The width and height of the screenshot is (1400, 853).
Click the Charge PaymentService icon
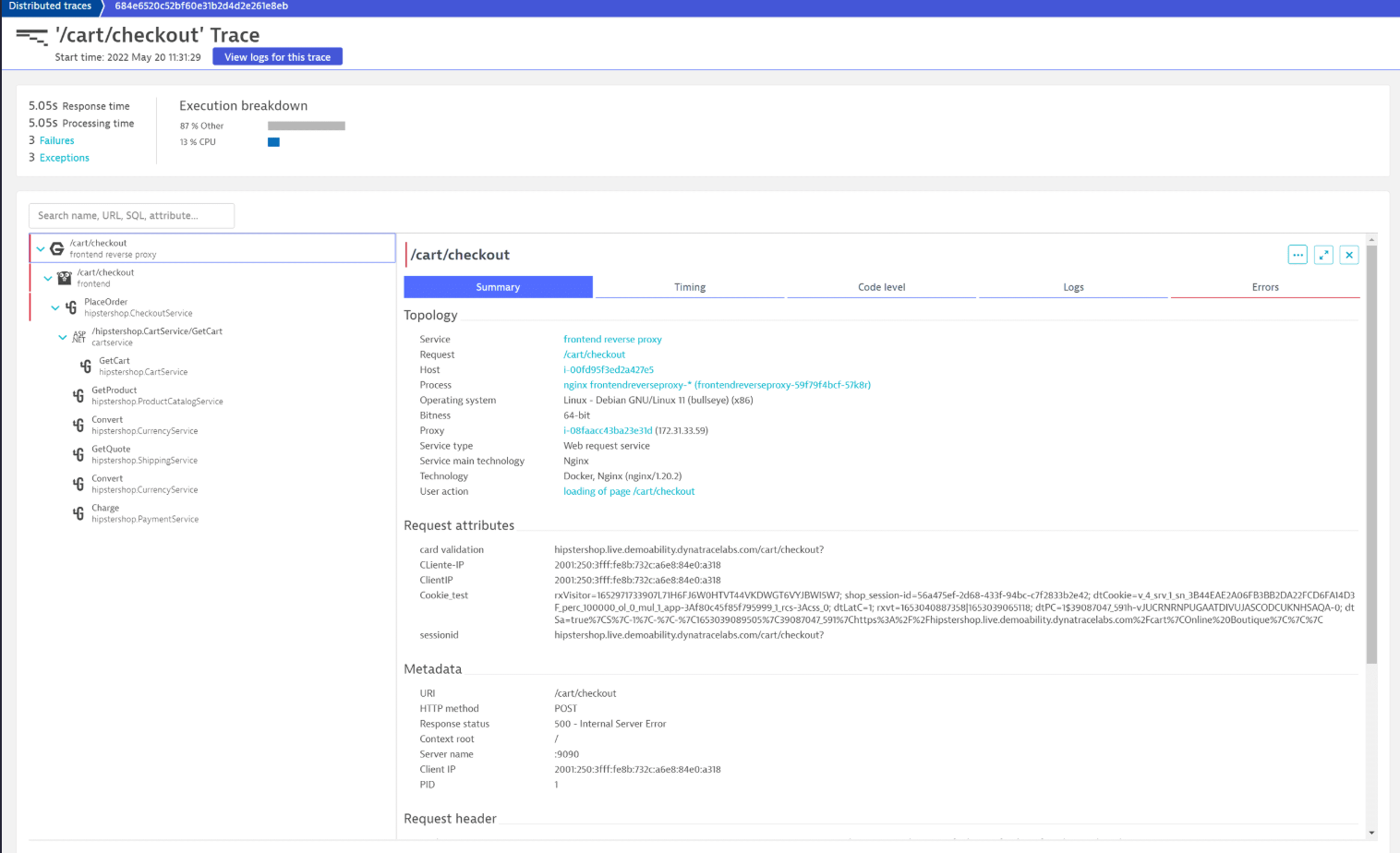coord(78,513)
